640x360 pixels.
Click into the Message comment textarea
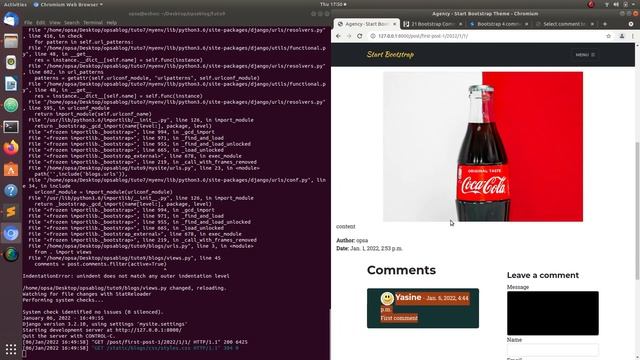click(x=553, y=313)
